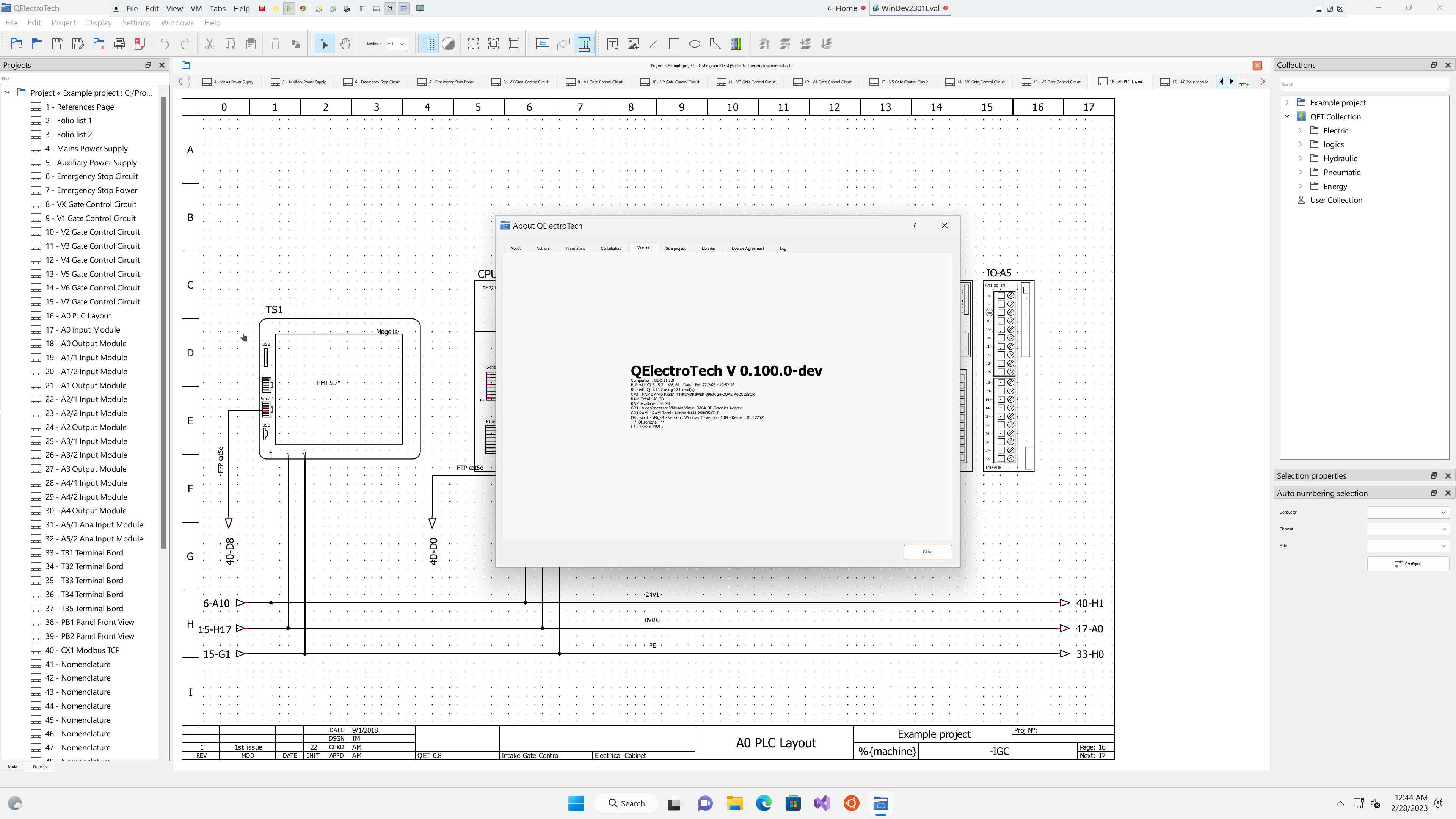1456x819 pixels.
Task: Switch to the Undo panel tab
Action: [x=13, y=766]
